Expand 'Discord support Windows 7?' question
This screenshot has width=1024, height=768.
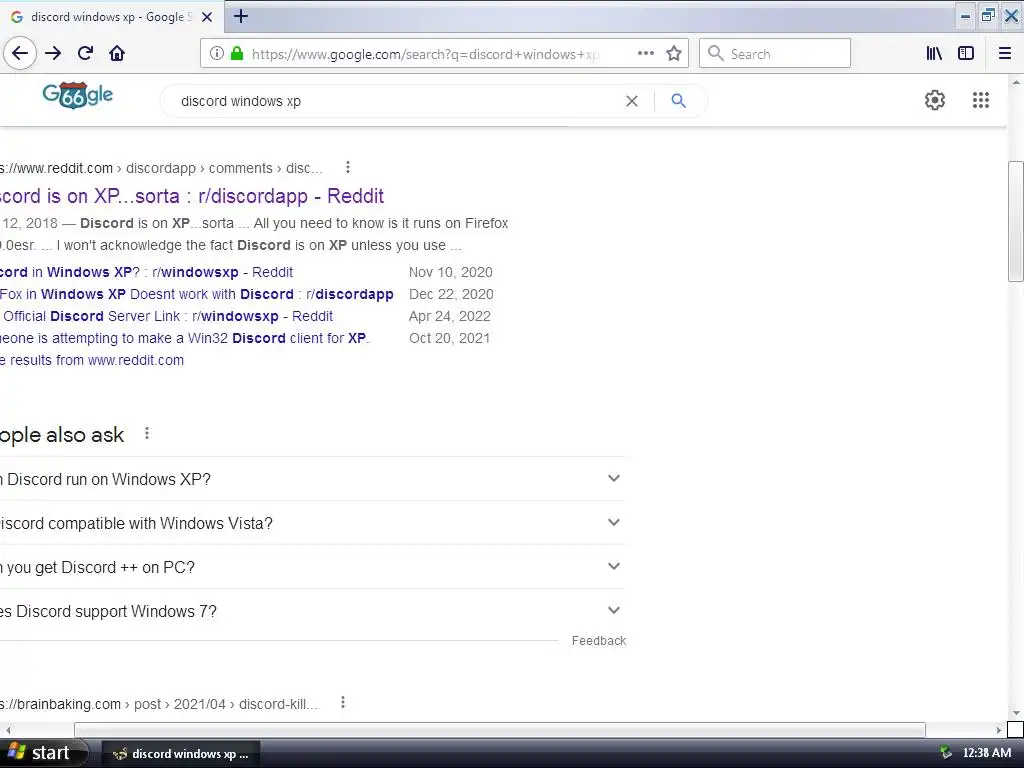click(x=313, y=611)
